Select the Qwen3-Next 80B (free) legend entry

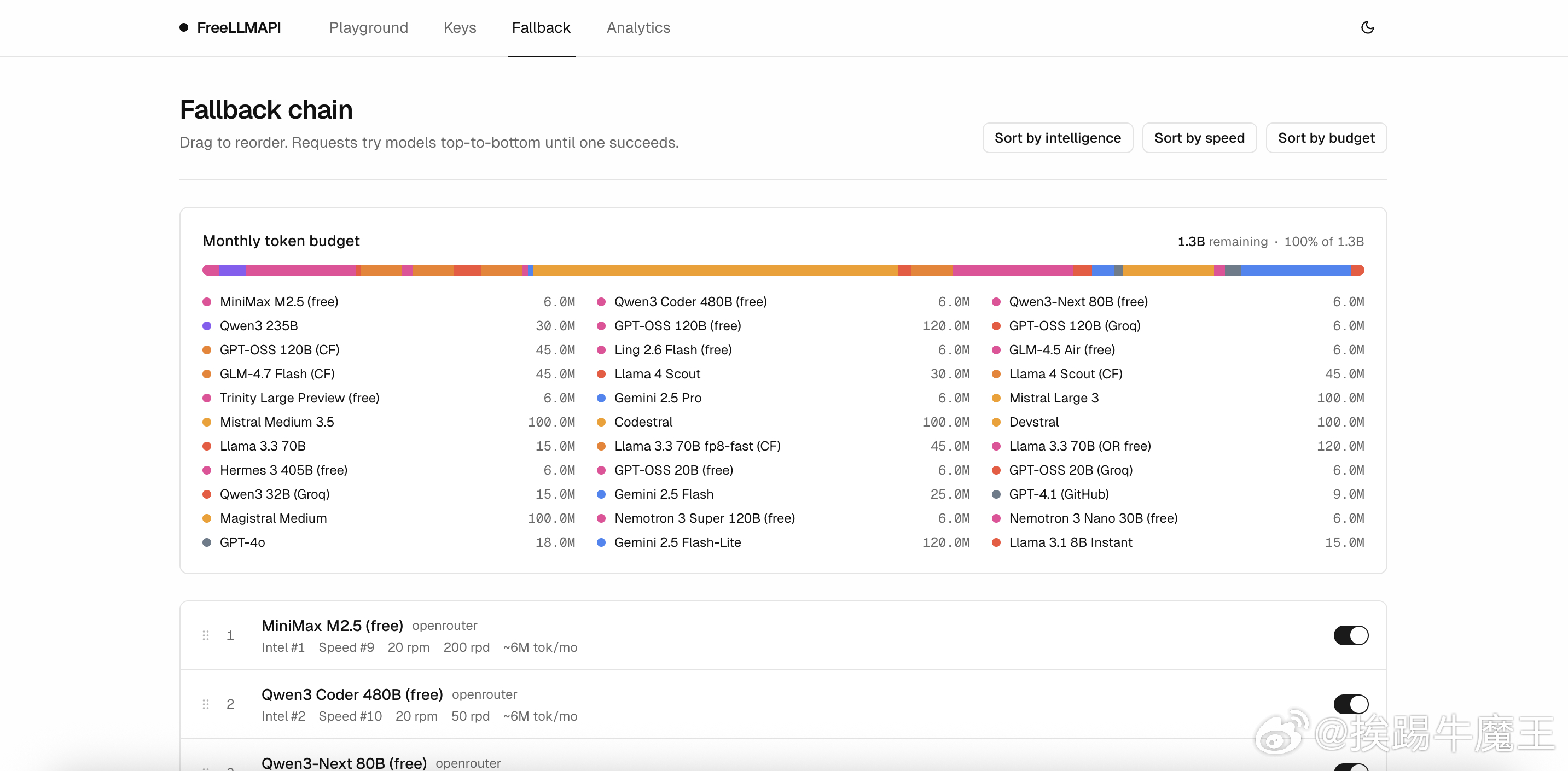tap(1178, 302)
